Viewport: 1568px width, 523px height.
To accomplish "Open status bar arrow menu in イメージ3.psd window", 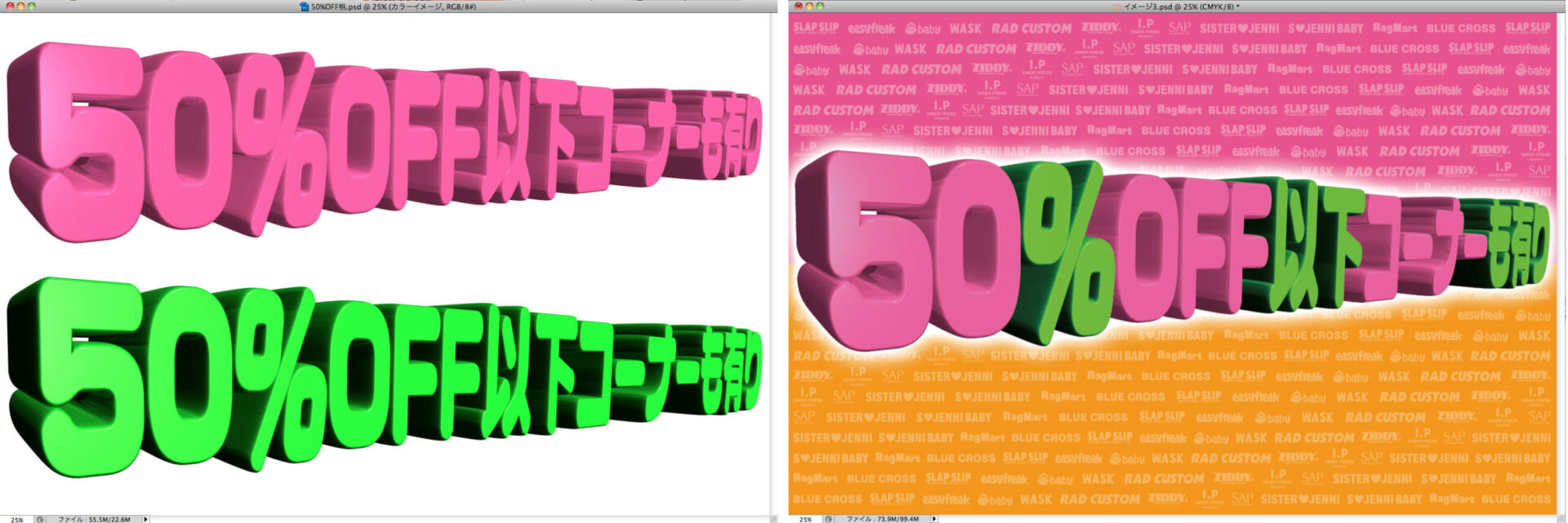I will (934, 519).
